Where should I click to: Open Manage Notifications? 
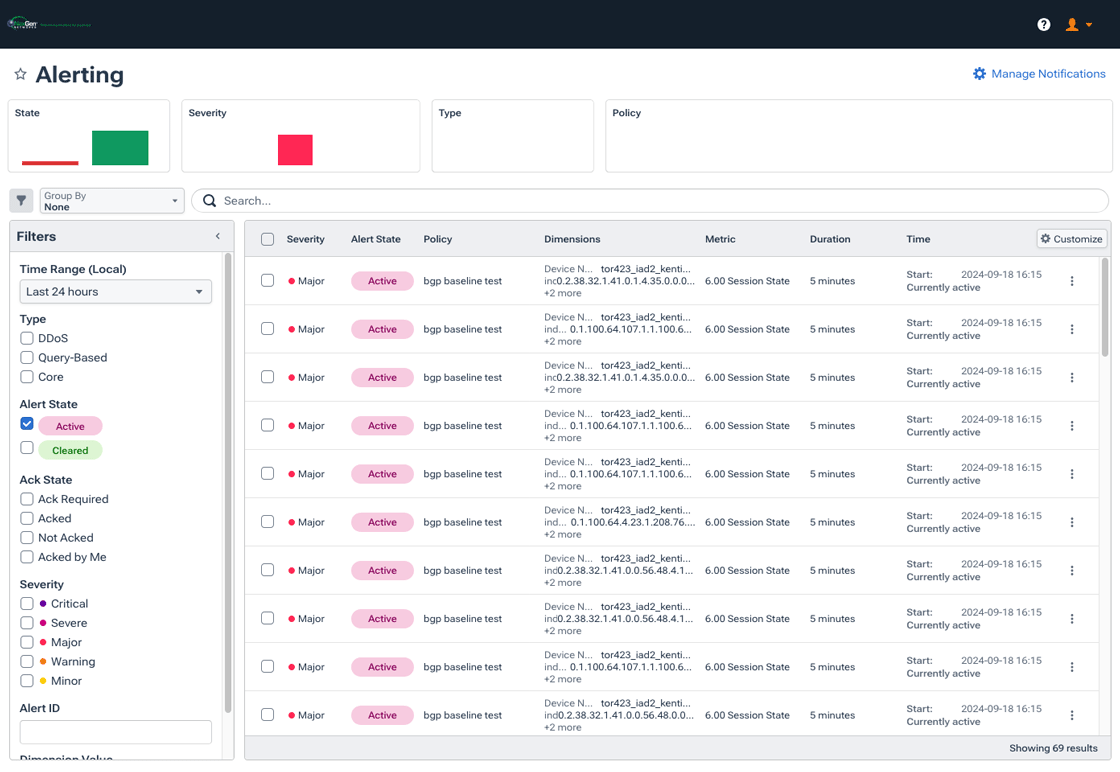point(1048,73)
